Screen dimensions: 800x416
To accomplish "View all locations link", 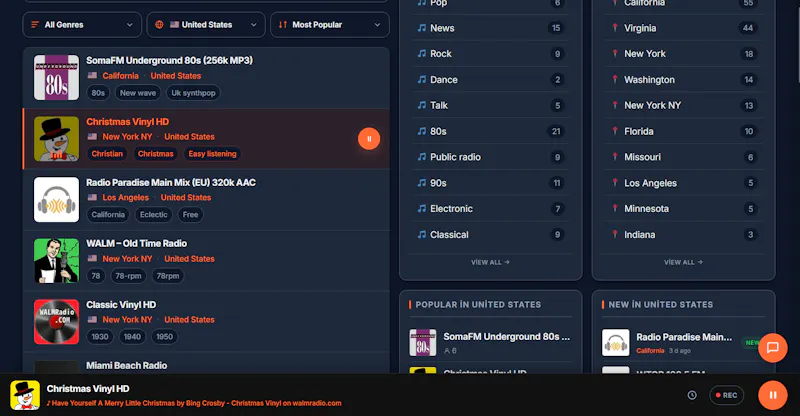I will tap(683, 262).
